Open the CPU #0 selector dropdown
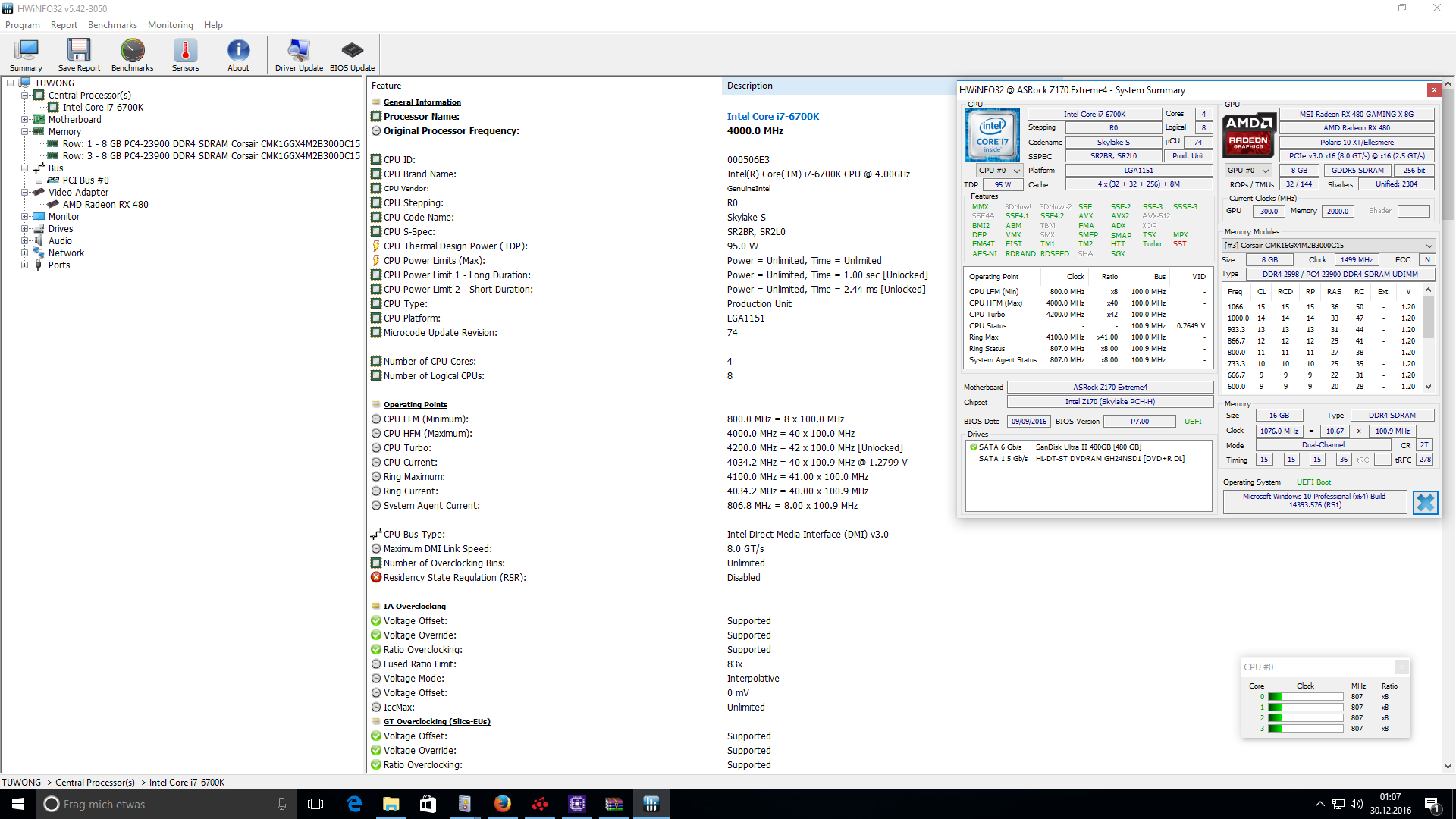The width and height of the screenshot is (1456, 819). 997,171
